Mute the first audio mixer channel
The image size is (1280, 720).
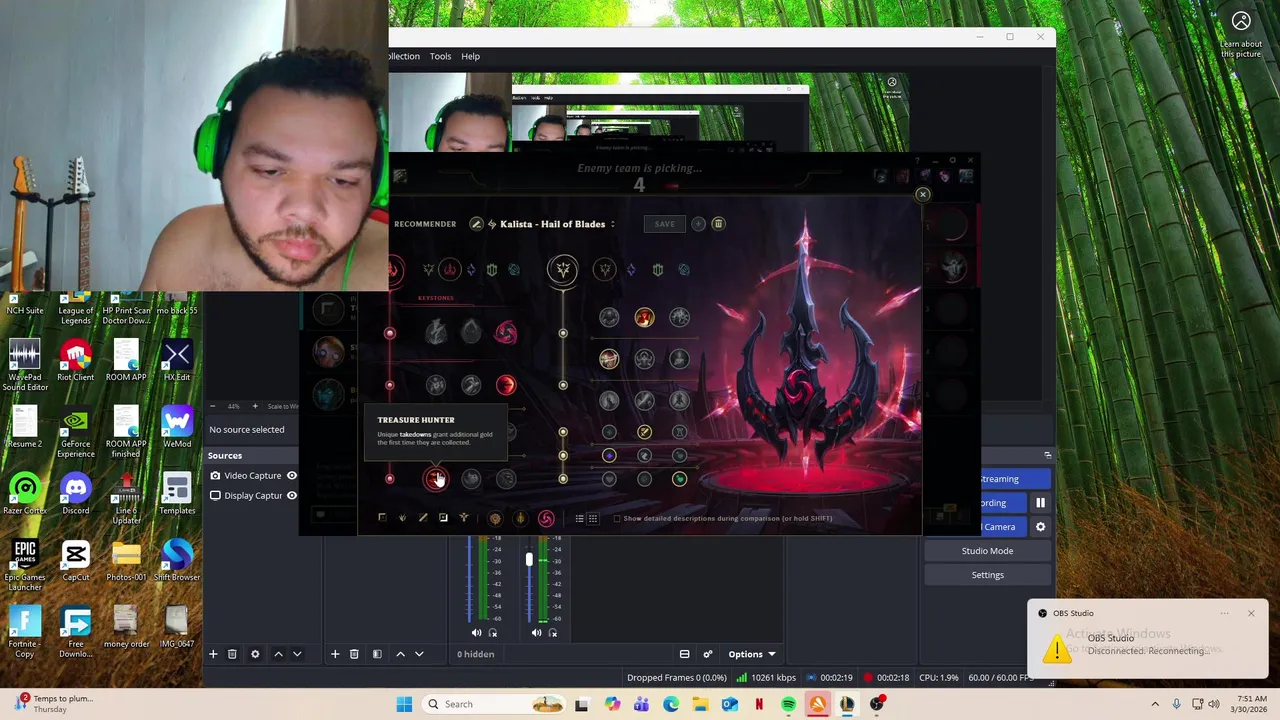click(x=476, y=632)
